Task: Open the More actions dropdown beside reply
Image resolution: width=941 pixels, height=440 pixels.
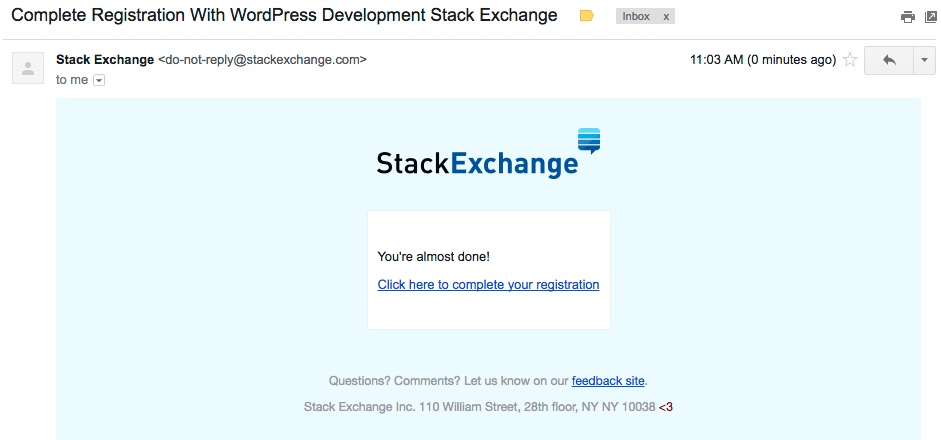Action: (x=922, y=60)
